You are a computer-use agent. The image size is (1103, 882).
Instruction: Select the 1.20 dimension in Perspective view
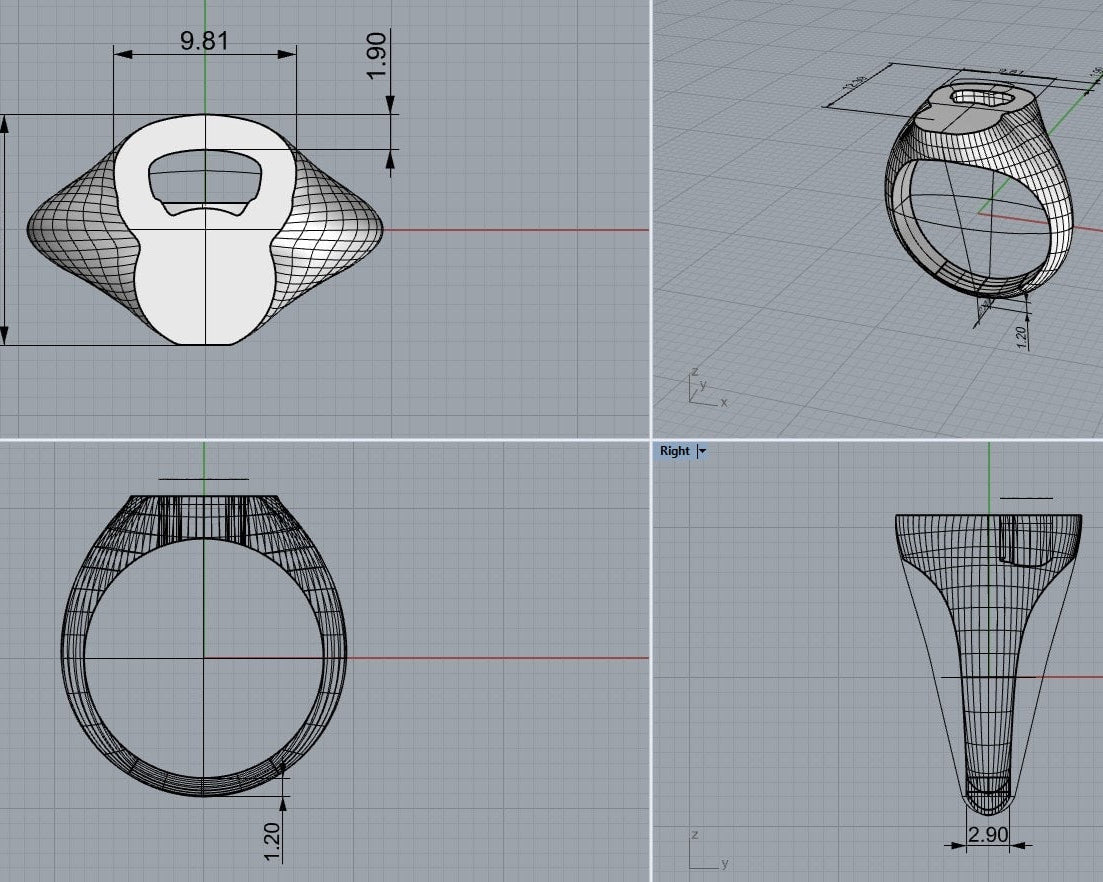coord(1022,335)
